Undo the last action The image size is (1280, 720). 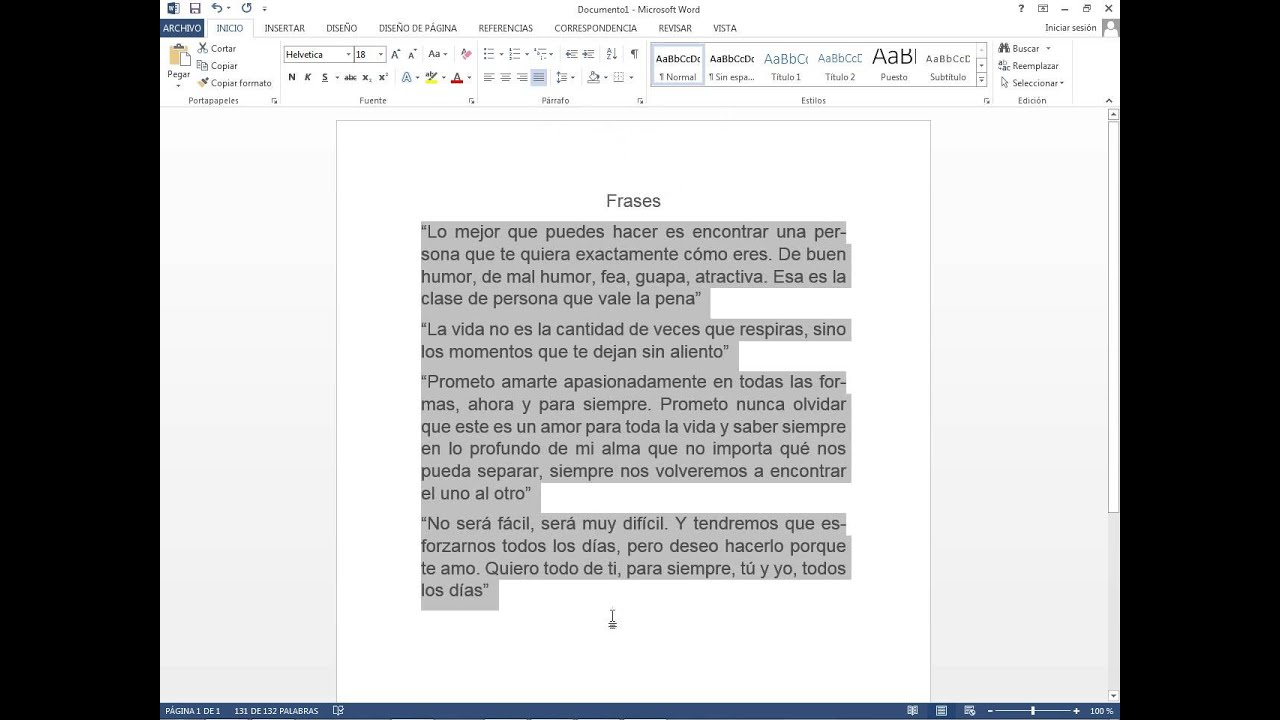216,8
